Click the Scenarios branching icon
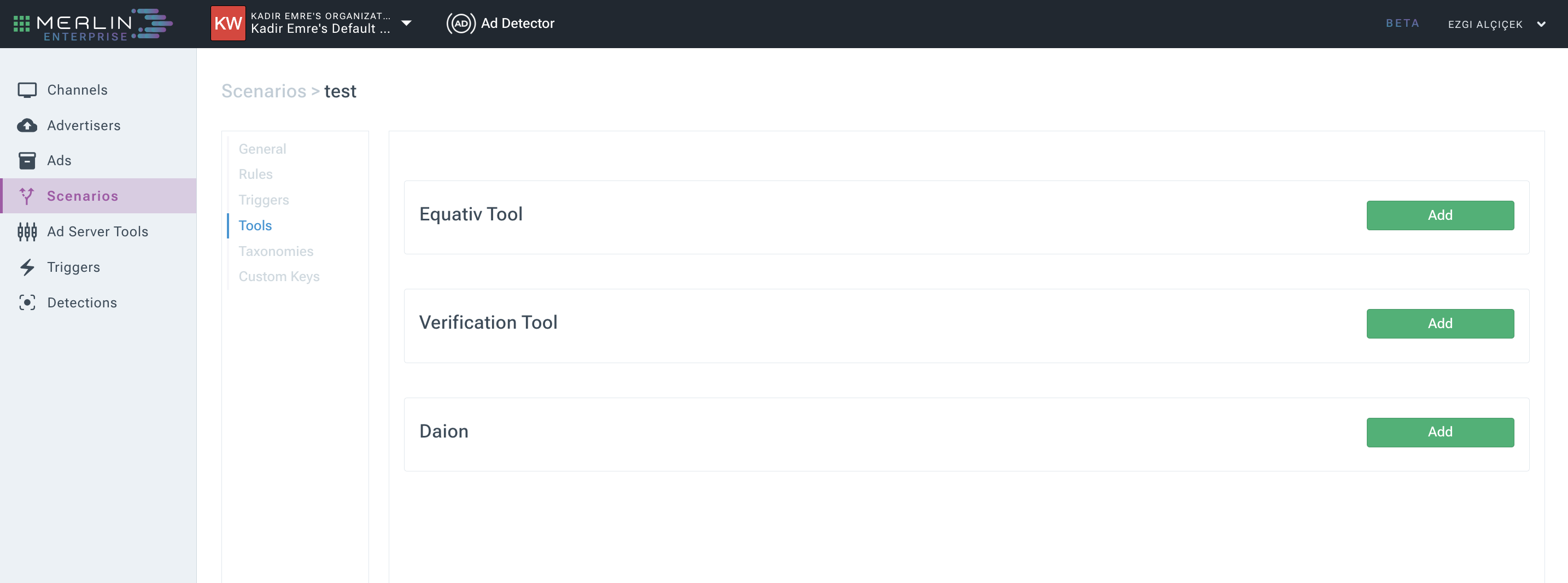This screenshot has height=583, width=1568. point(27,196)
